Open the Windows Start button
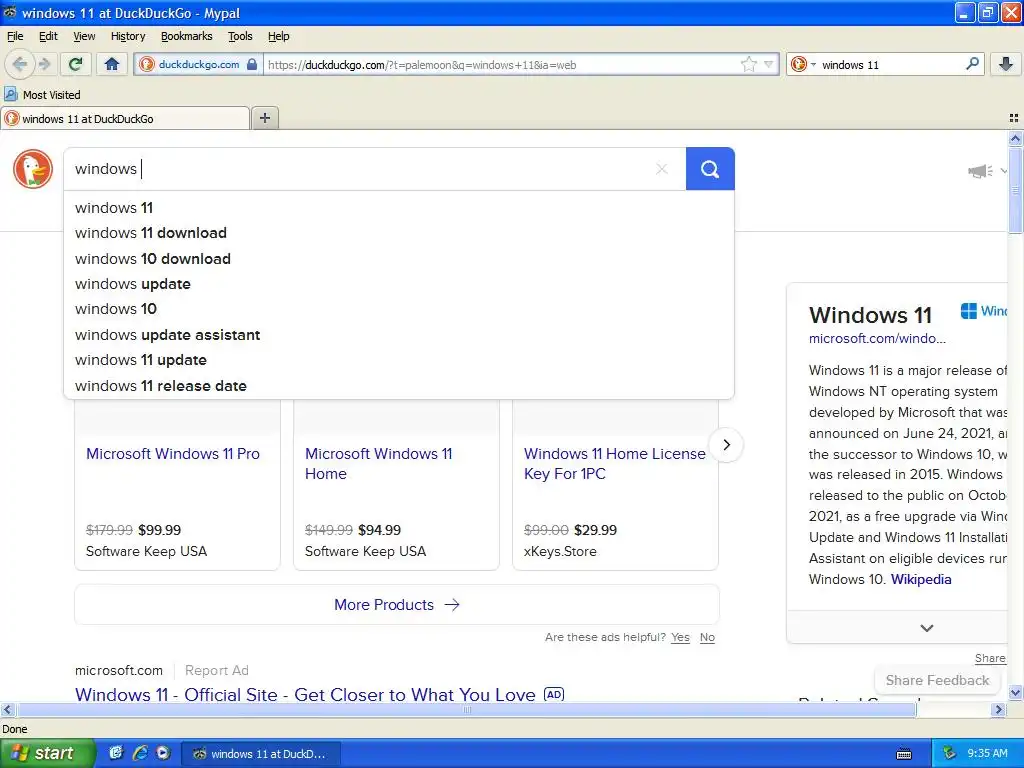Screen dimensions: 1024x768 (x=47, y=754)
